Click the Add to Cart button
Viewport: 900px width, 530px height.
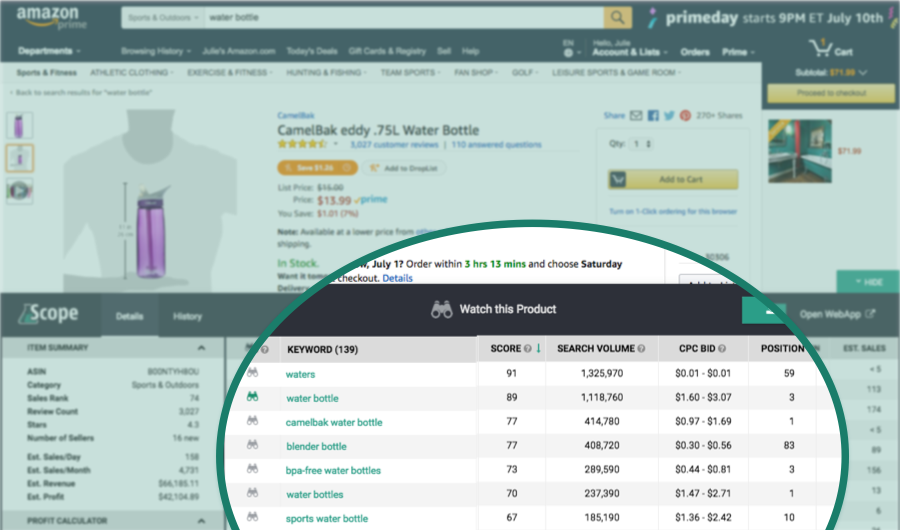[x=673, y=180]
